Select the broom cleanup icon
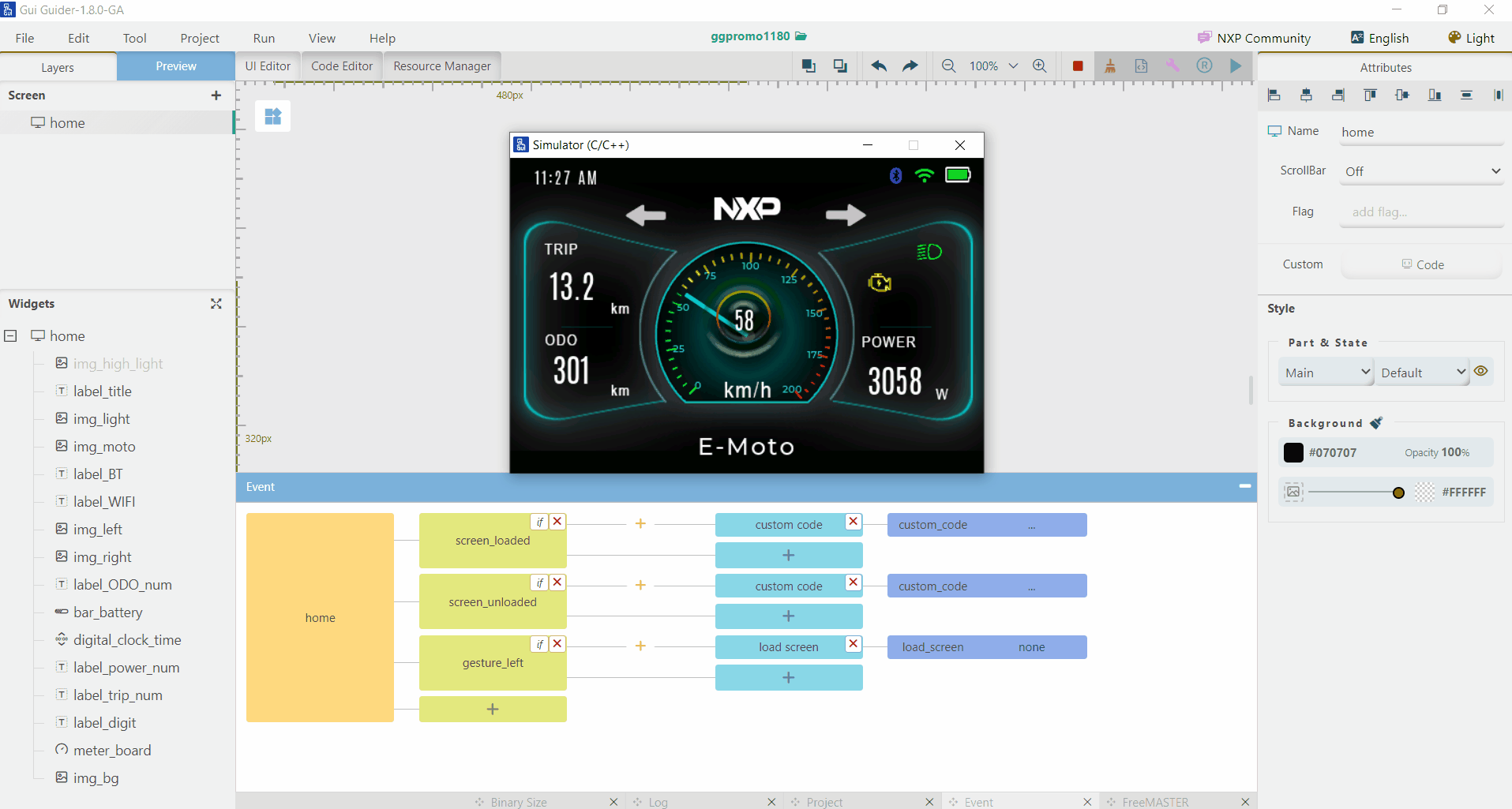 pos(1109,66)
